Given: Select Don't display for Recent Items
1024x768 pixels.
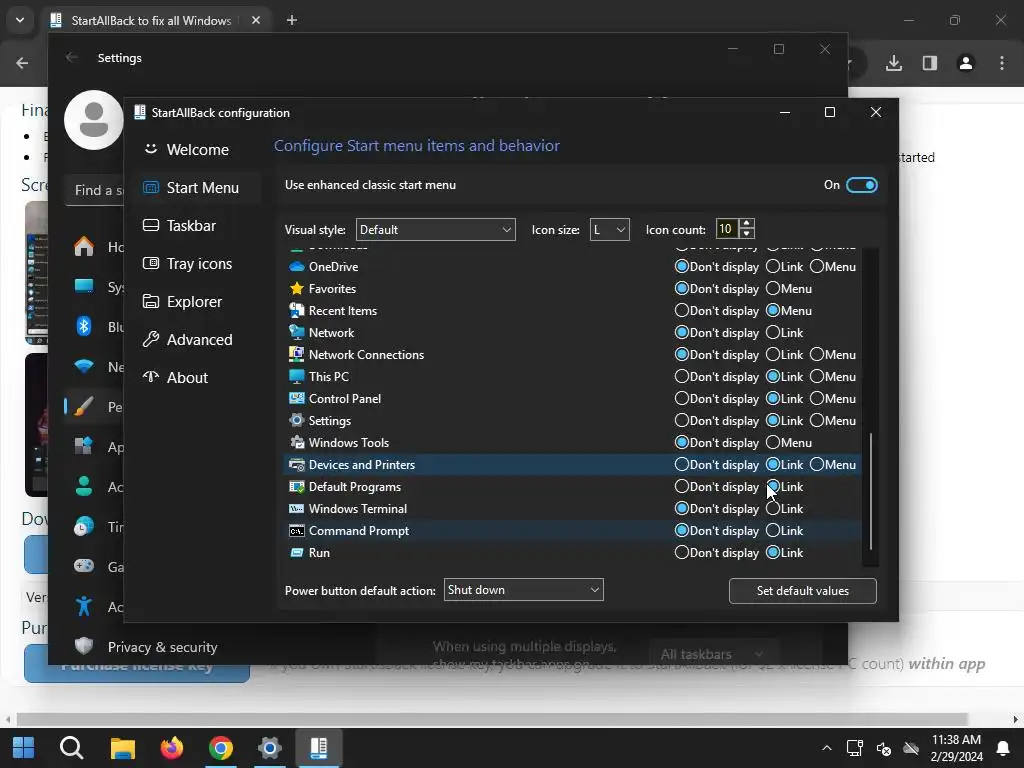Looking at the screenshot, I should coord(682,311).
